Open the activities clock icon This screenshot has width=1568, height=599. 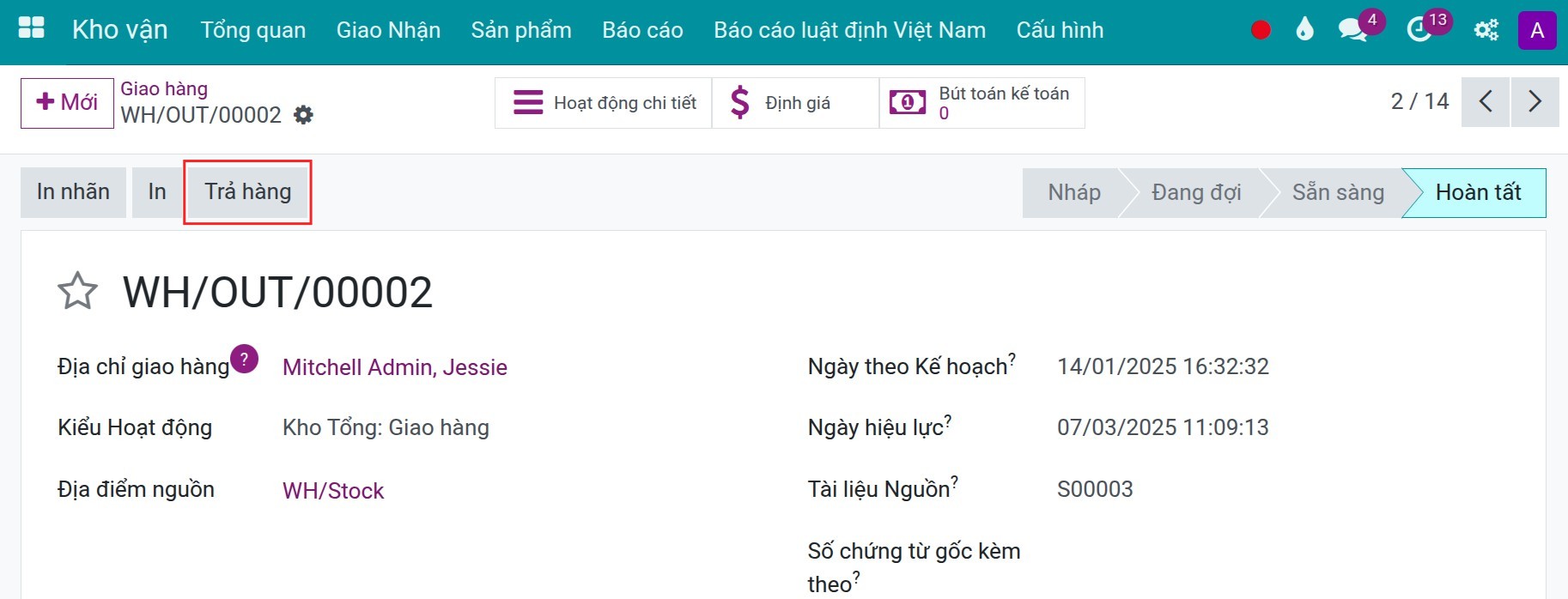click(x=1419, y=30)
